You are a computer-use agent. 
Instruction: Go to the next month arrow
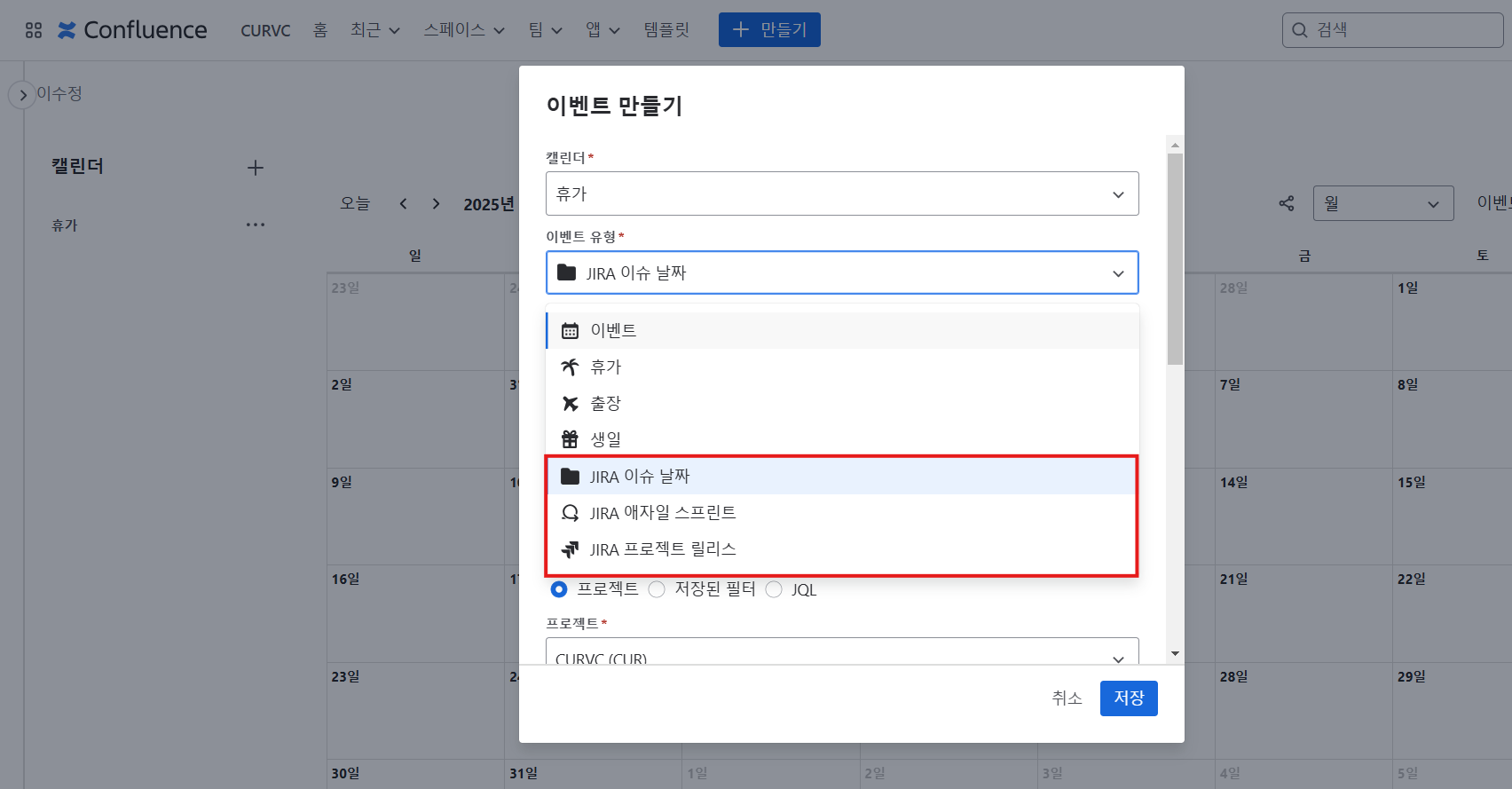pyautogui.click(x=436, y=203)
